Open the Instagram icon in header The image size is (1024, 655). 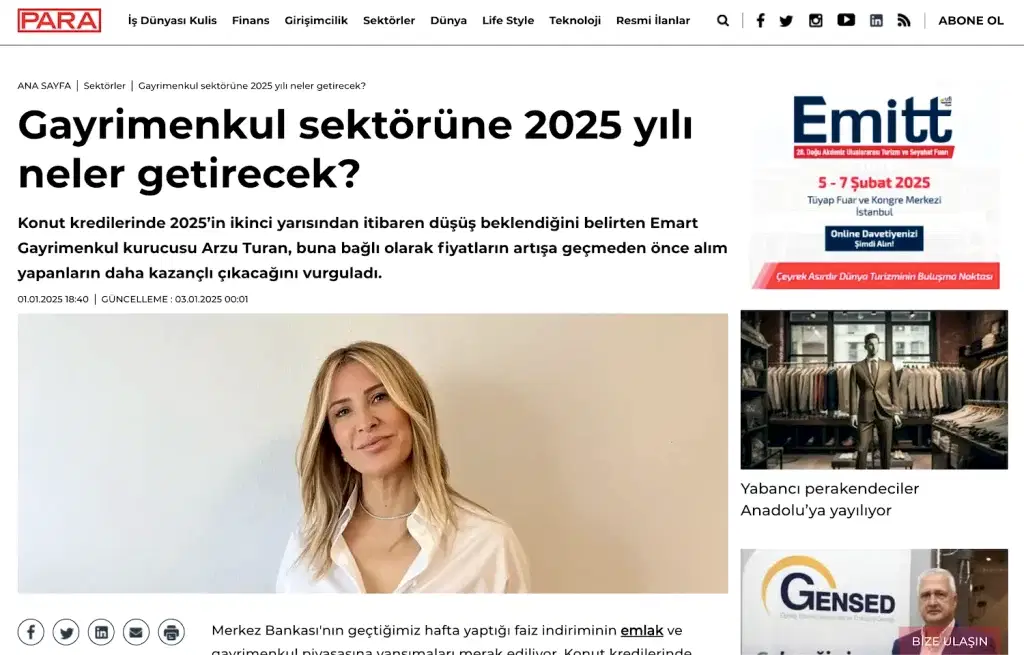pos(816,20)
